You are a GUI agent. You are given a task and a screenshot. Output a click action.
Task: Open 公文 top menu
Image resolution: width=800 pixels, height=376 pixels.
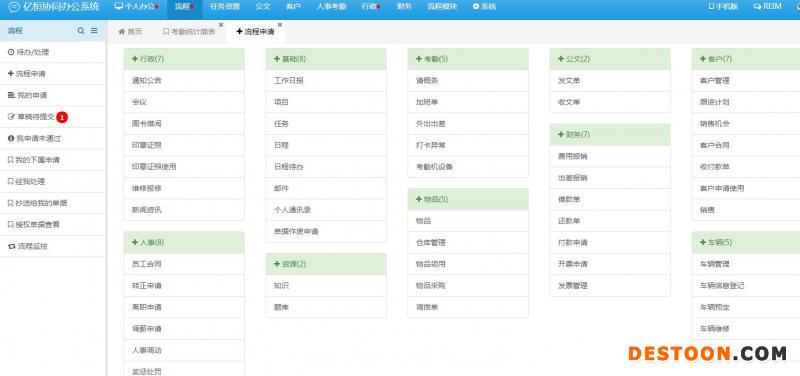click(x=263, y=7)
